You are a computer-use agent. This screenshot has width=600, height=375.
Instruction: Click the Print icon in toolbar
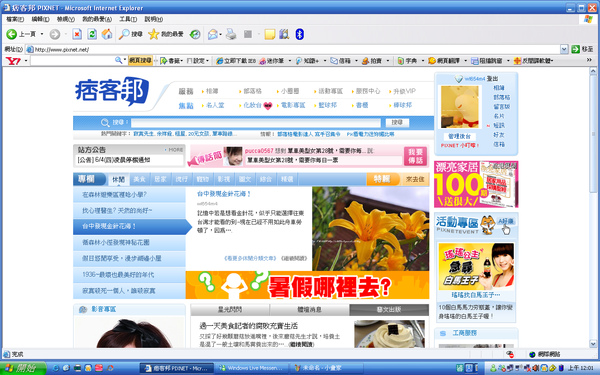coord(231,34)
